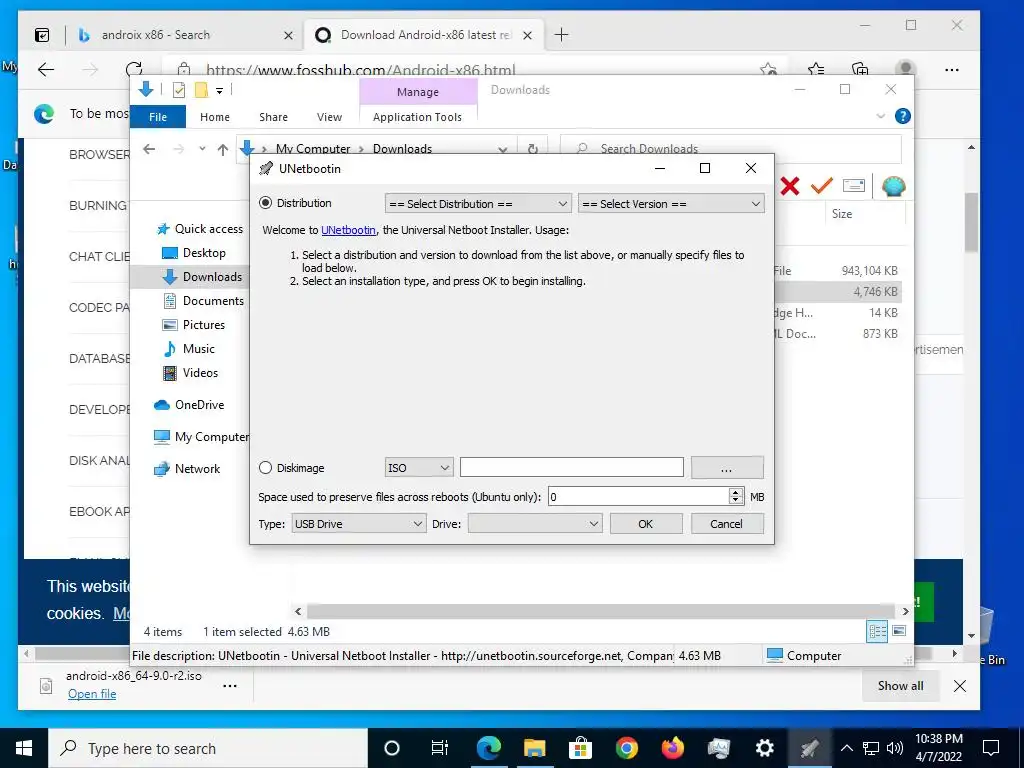Click the Manage contextual tab
The height and width of the screenshot is (768, 1024).
click(x=418, y=92)
